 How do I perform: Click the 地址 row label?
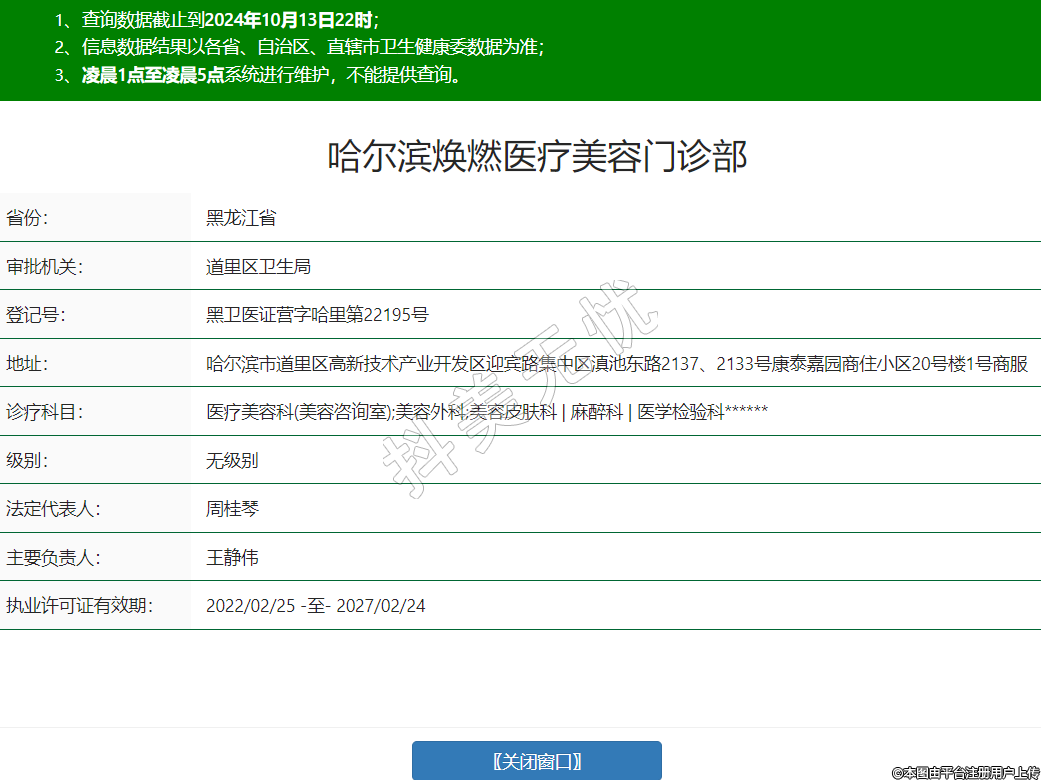[28, 364]
